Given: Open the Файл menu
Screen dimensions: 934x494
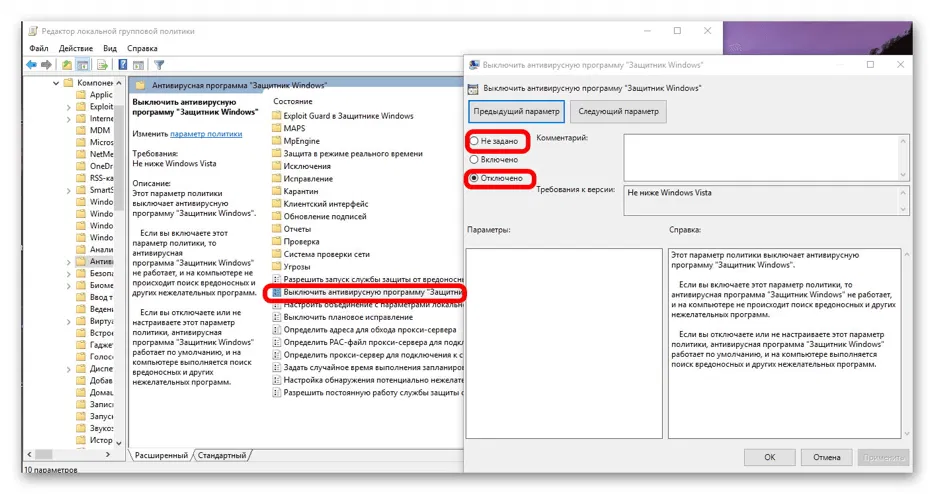Looking at the screenshot, I should click(x=39, y=48).
